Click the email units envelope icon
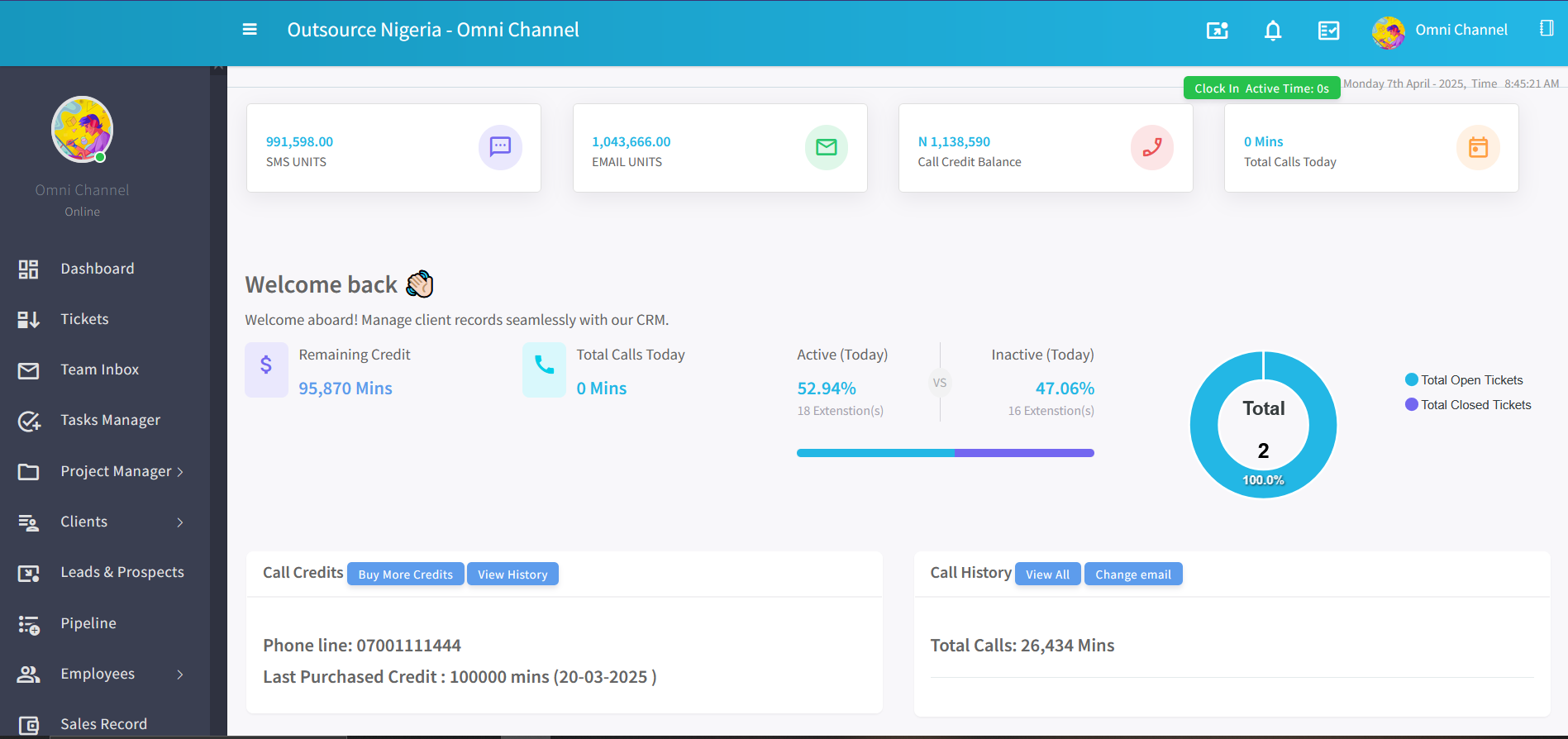This screenshot has width=1568, height=739. (x=826, y=147)
